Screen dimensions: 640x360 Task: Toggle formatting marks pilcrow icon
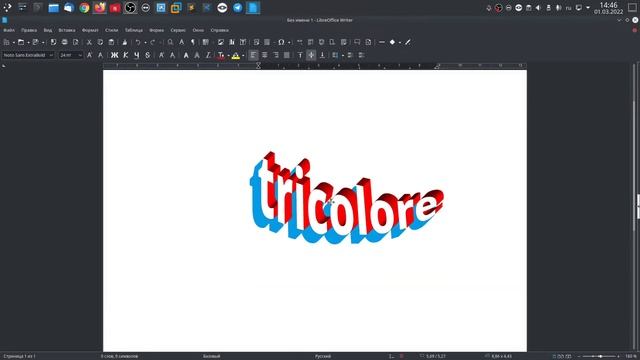pos(193,42)
